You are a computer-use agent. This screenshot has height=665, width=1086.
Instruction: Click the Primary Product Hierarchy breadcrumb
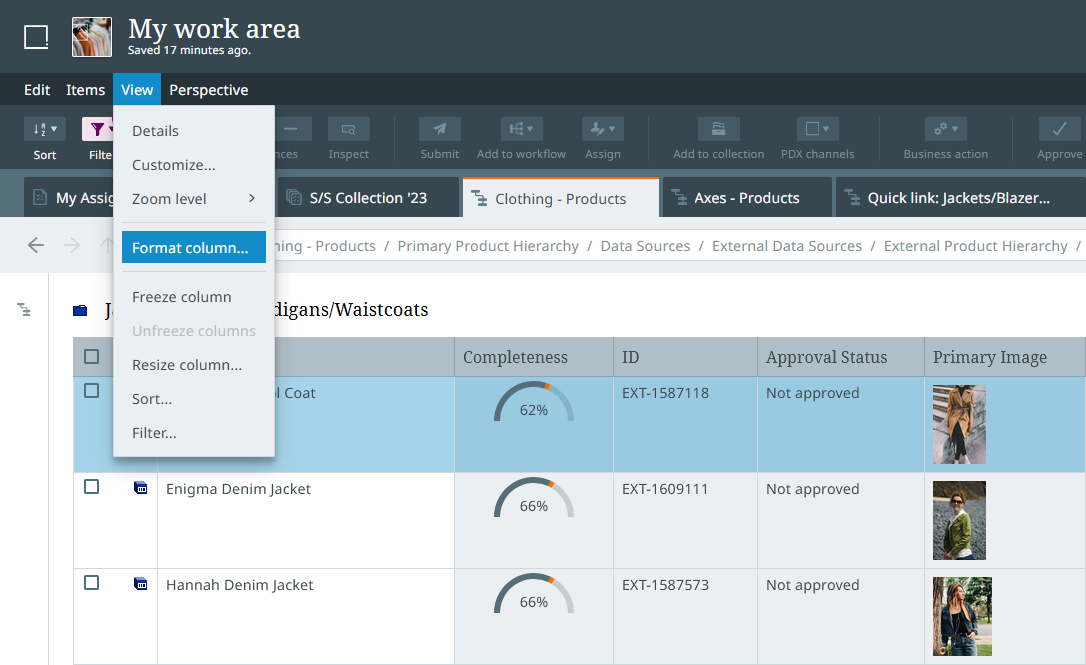488,246
